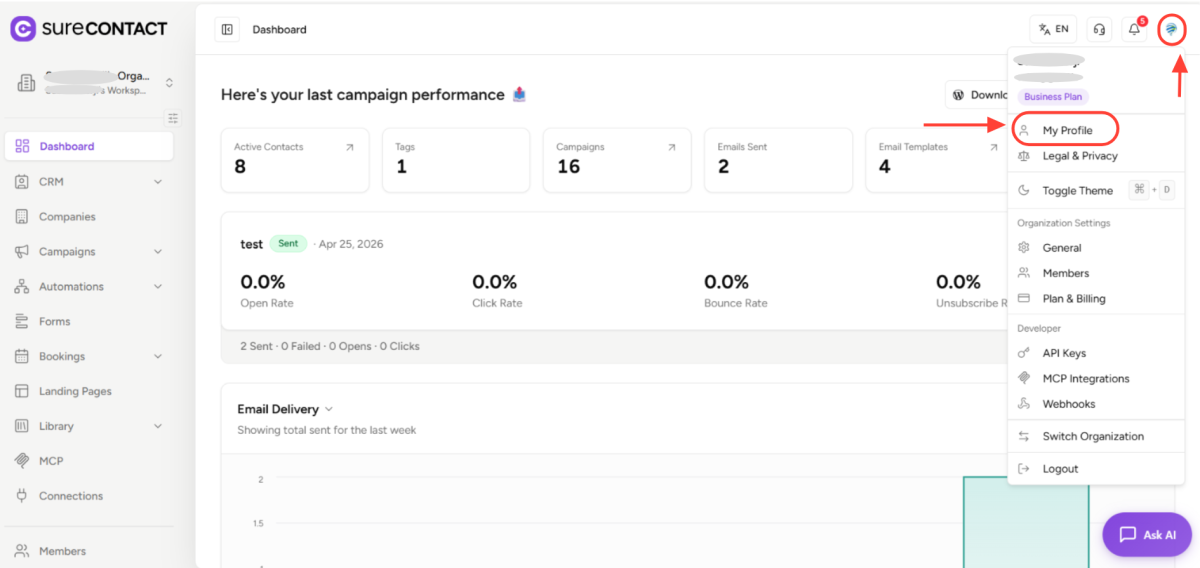Expand the Bookings sidebar chevron
The height and width of the screenshot is (568, 1200).
(158, 357)
